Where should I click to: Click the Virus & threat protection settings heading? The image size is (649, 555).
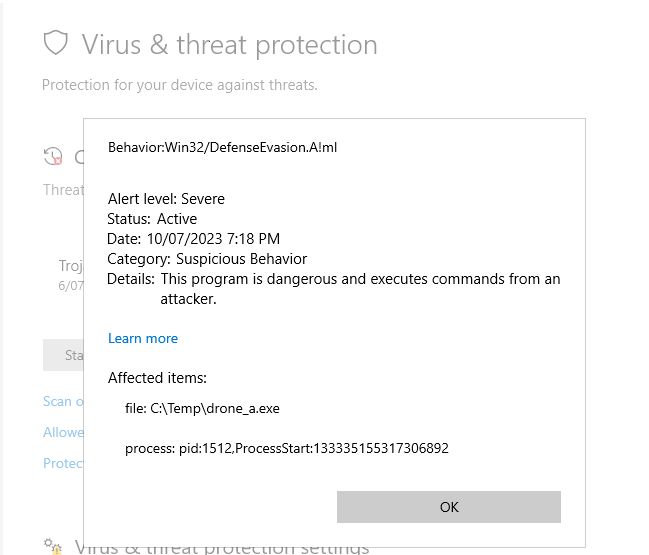tap(222, 547)
